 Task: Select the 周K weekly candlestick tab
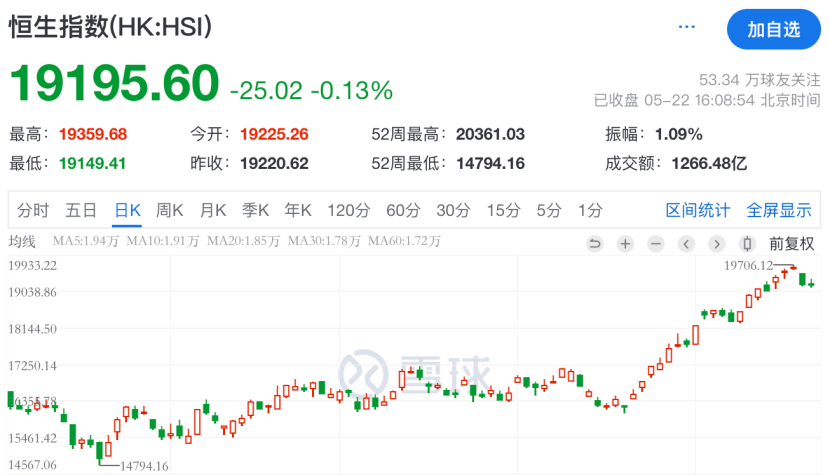coord(169,210)
